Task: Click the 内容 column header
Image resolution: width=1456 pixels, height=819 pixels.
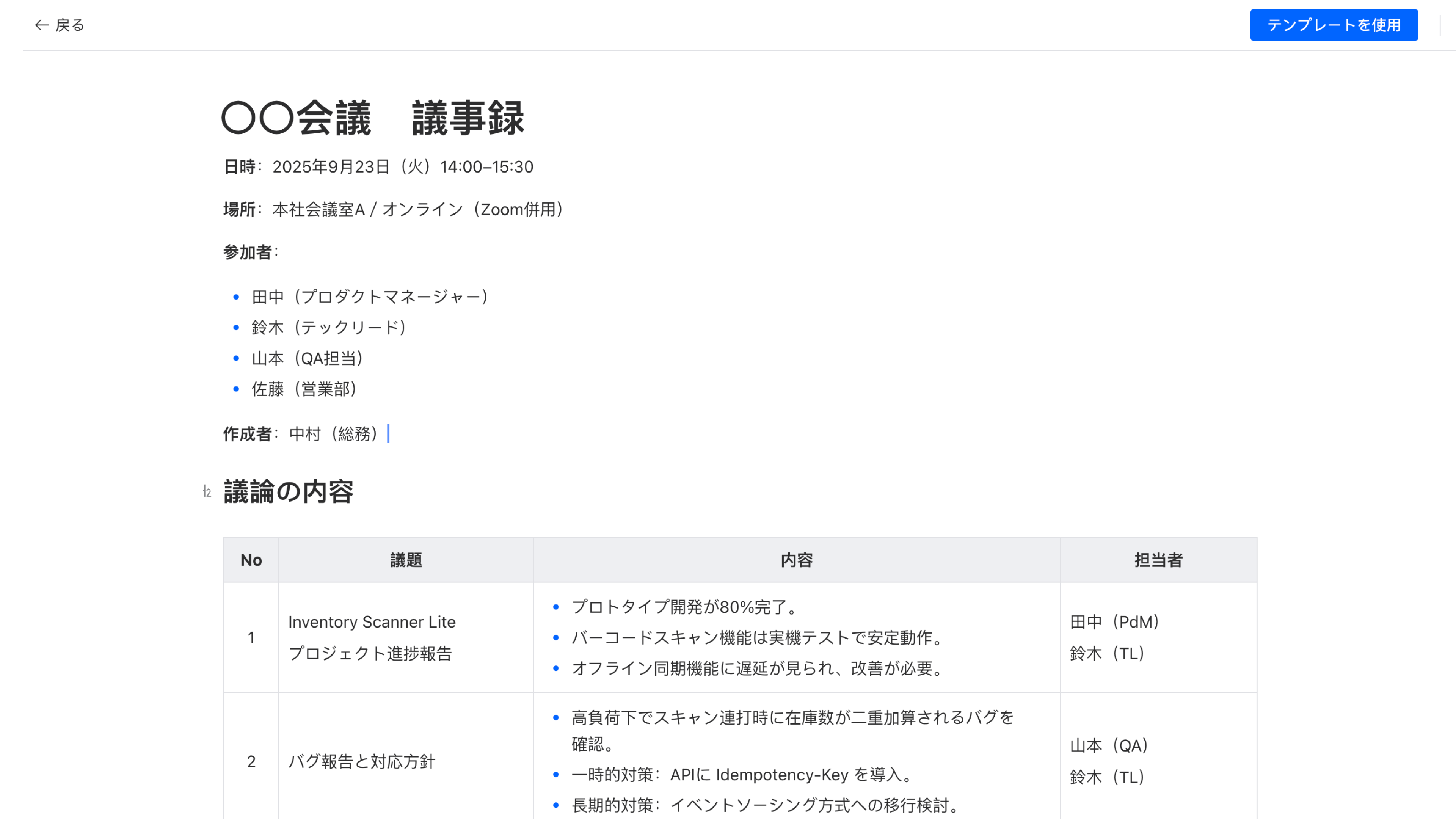Action: tap(796, 560)
